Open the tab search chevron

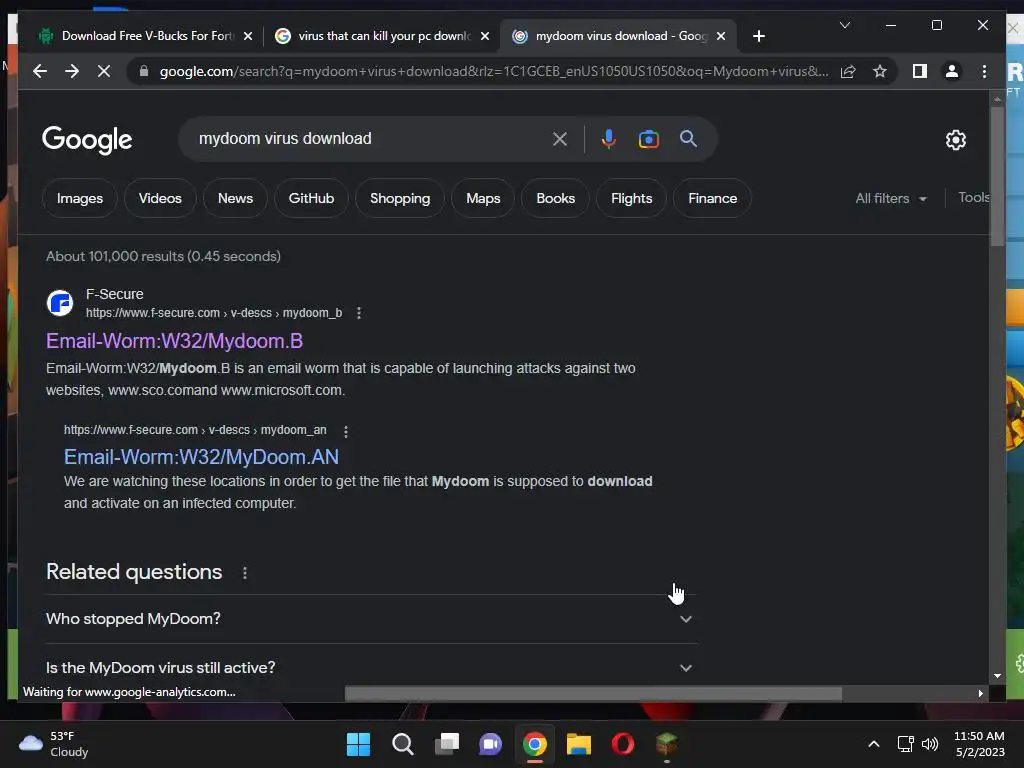pos(844,25)
